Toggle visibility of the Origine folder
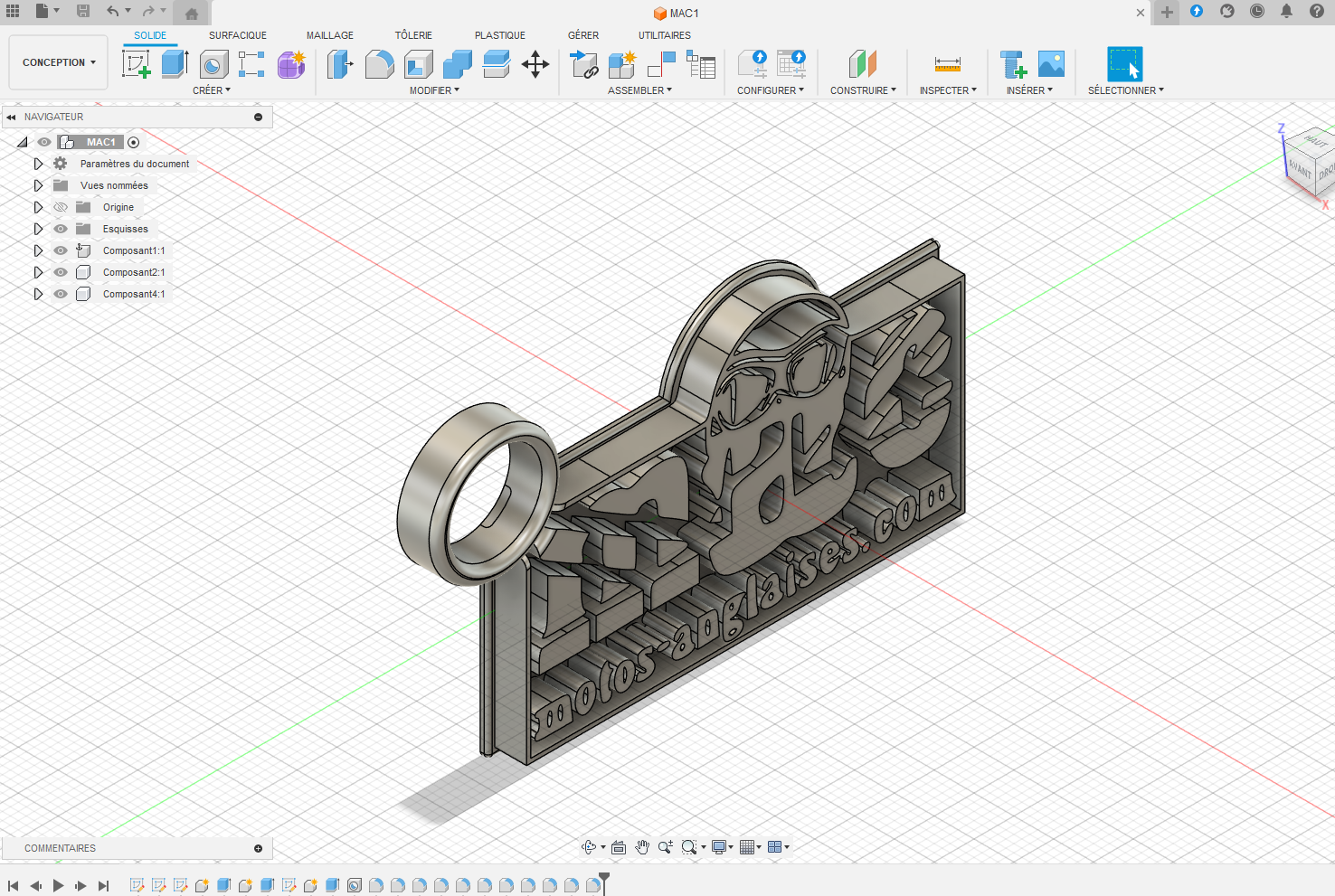 [61, 207]
